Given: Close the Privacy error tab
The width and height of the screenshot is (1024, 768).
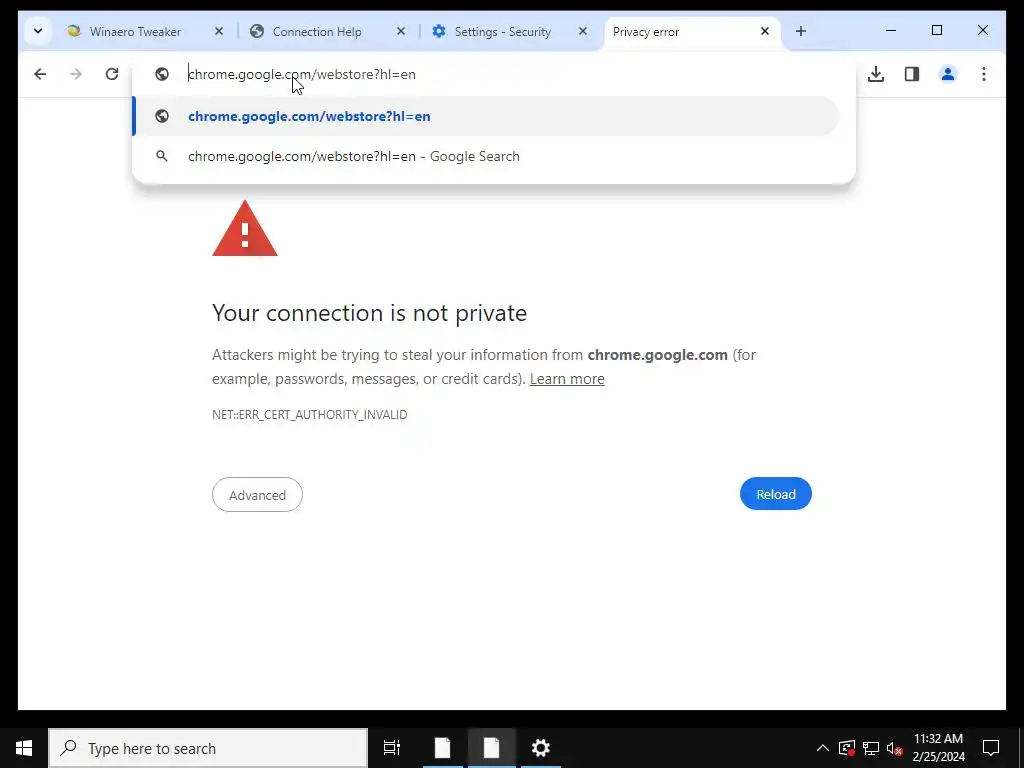Looking at the screenshot, I should [765, 31].
